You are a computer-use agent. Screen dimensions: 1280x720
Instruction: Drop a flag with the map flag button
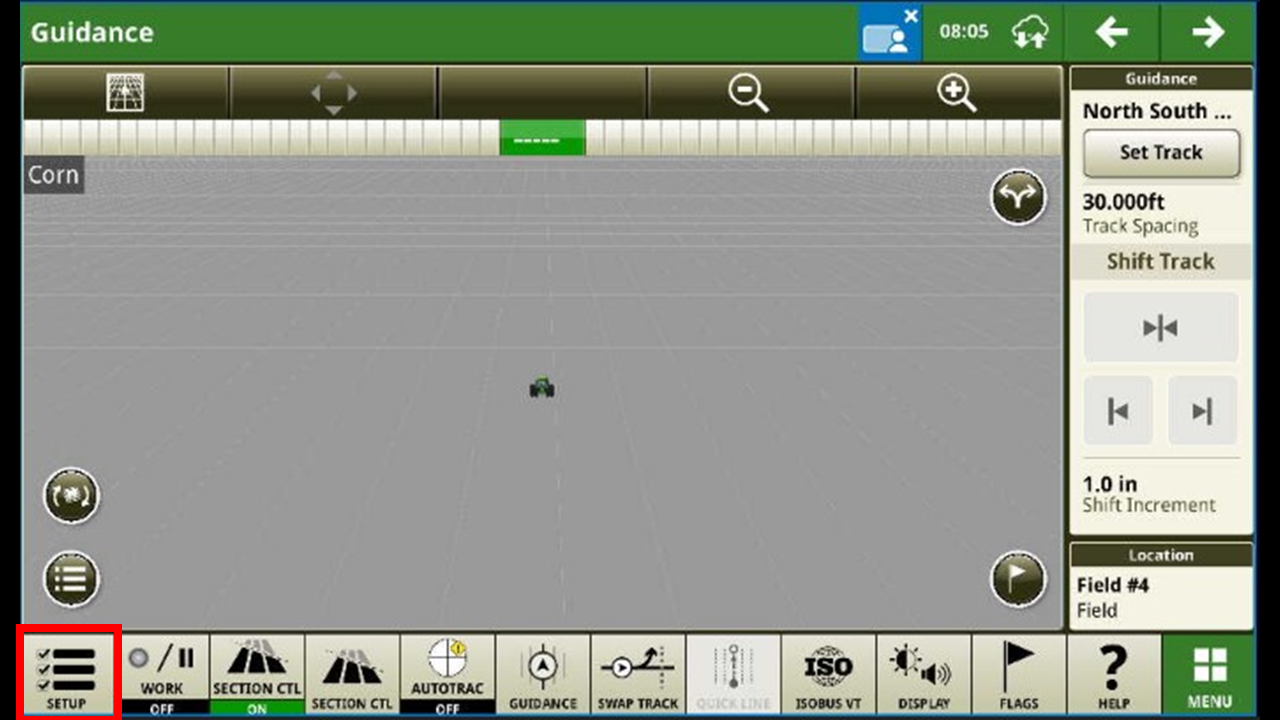tap(1018, 578)
